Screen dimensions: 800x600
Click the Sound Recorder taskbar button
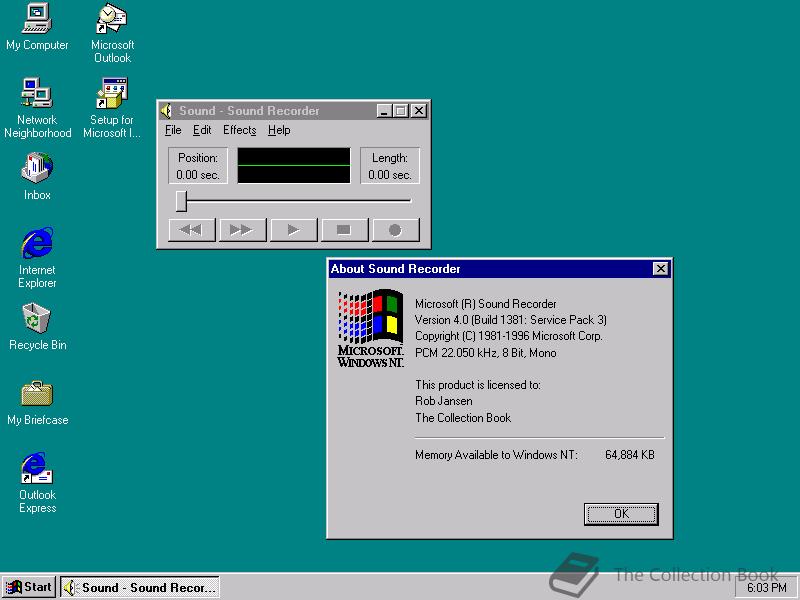tap(140, 587)
